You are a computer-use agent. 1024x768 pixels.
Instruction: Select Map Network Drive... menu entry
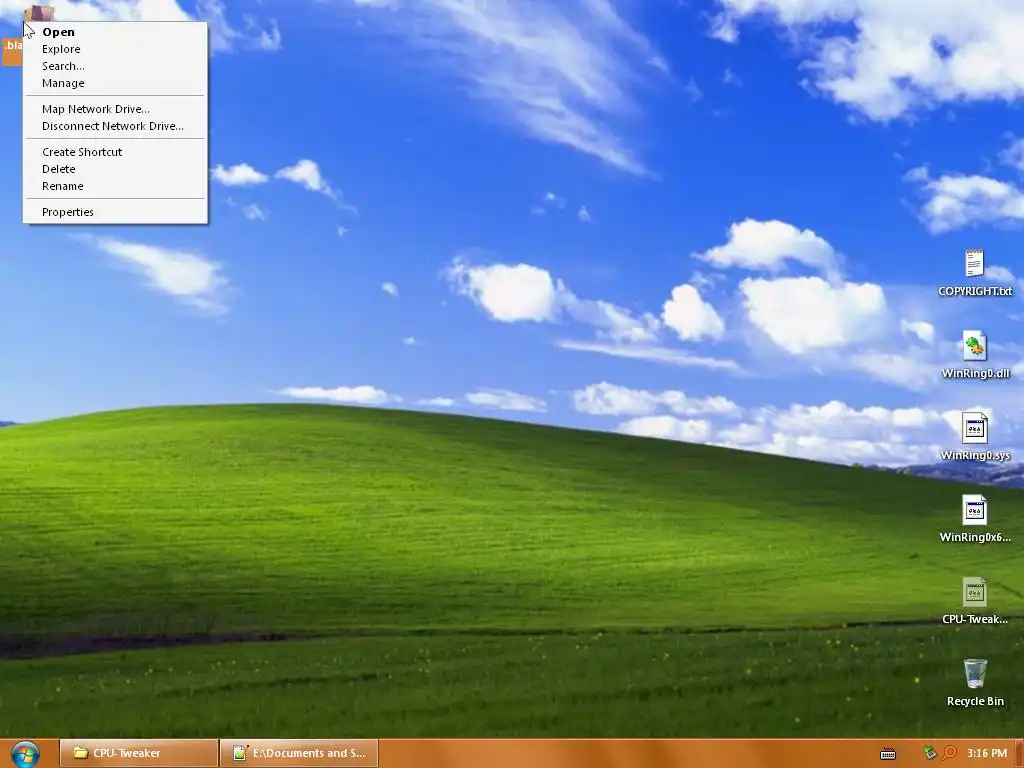click(115, 109)
